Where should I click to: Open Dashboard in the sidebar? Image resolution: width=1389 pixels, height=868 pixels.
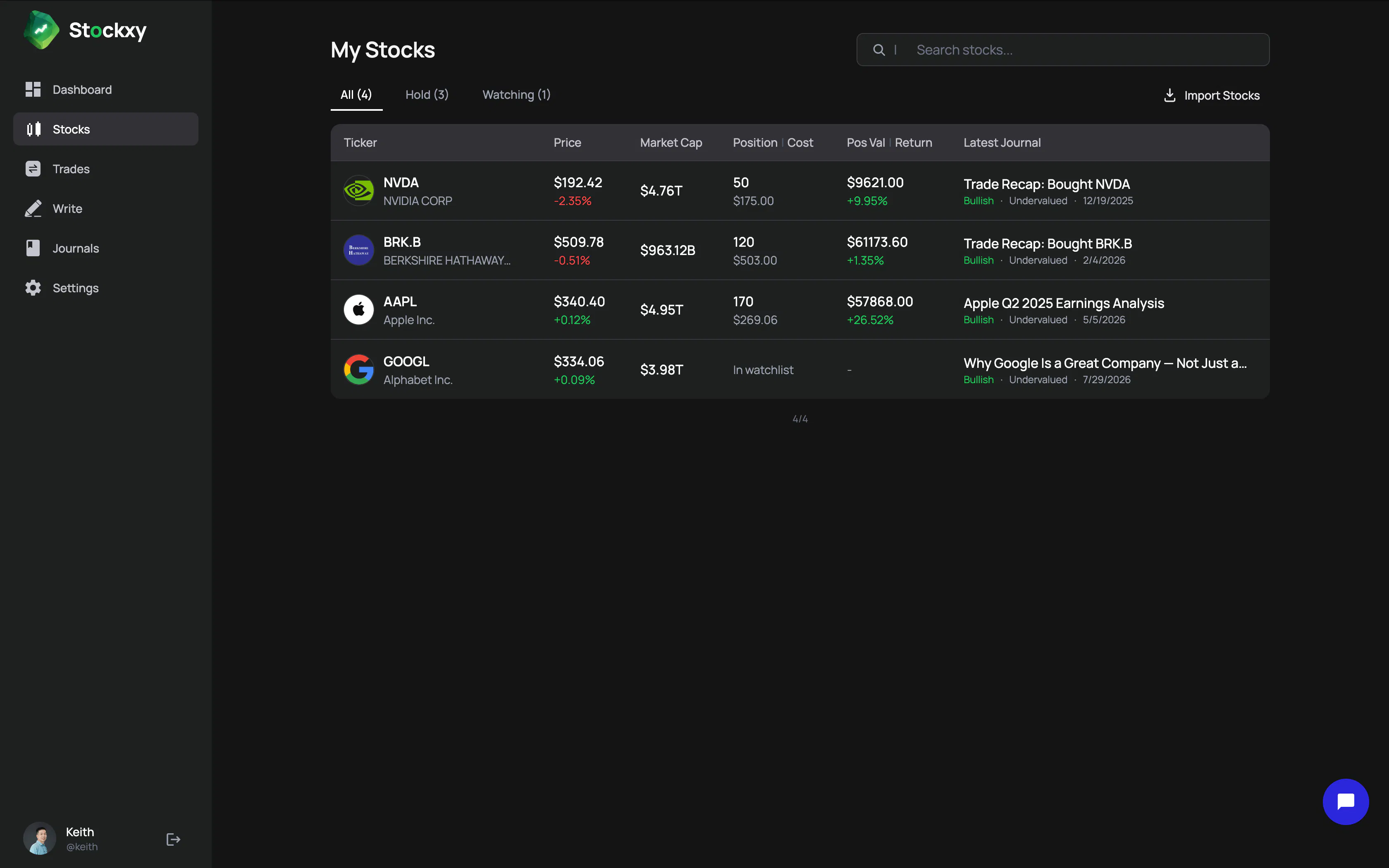point(105,90)
